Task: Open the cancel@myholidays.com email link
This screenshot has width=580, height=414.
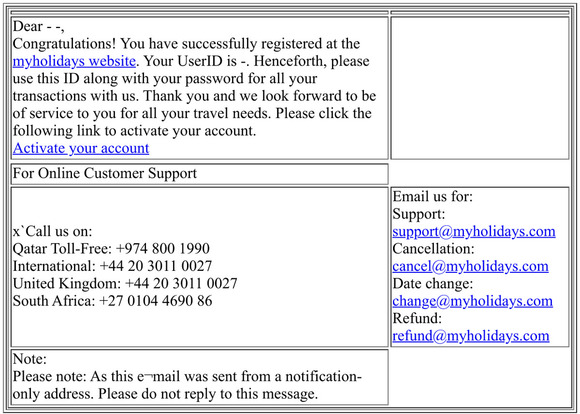Action: (x=470, y=266)
